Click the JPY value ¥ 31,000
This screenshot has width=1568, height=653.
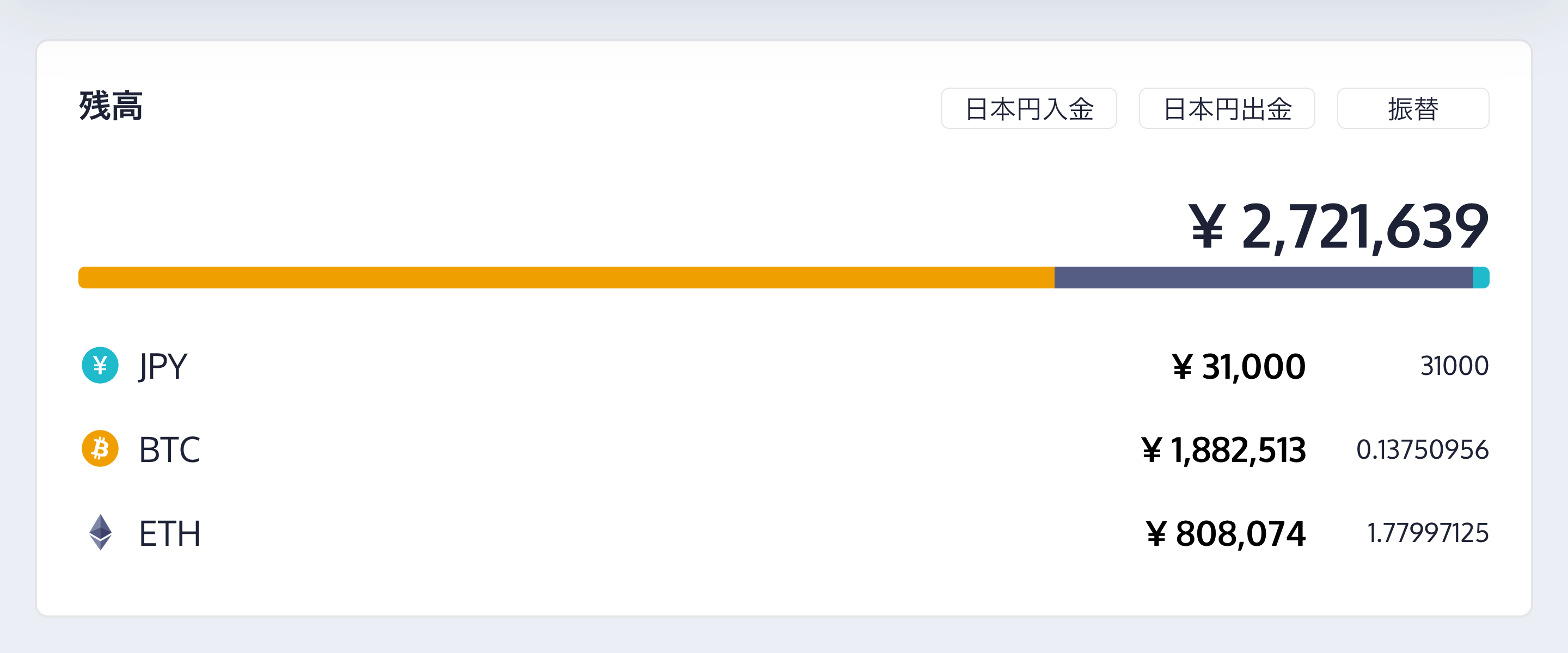pyautogui.click(x=1238, y=366)
